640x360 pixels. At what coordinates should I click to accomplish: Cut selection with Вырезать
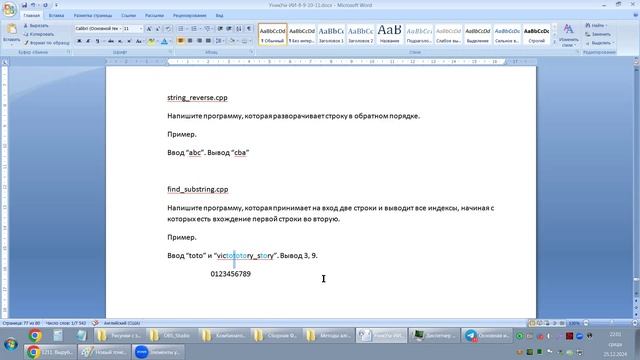[36, 26]
